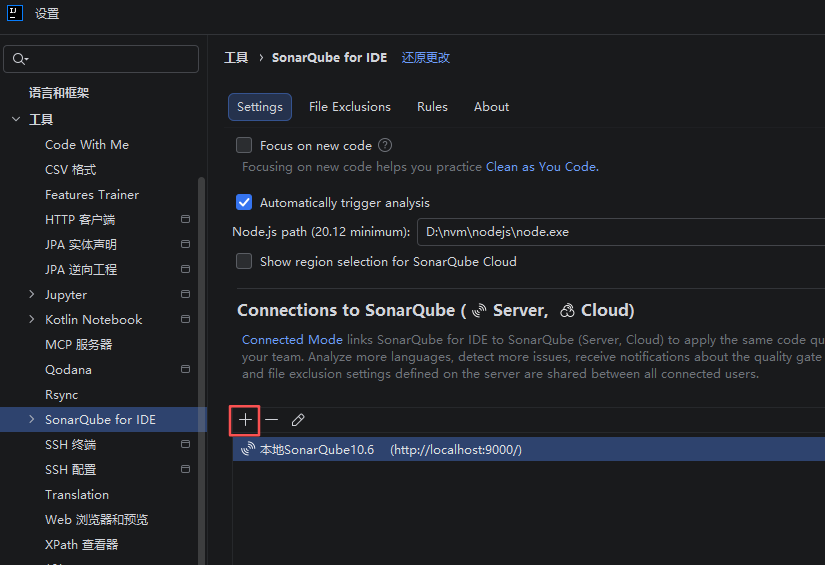825x565 pixels.
Task: Open Qodana settings
Action: tap(68, 370)
